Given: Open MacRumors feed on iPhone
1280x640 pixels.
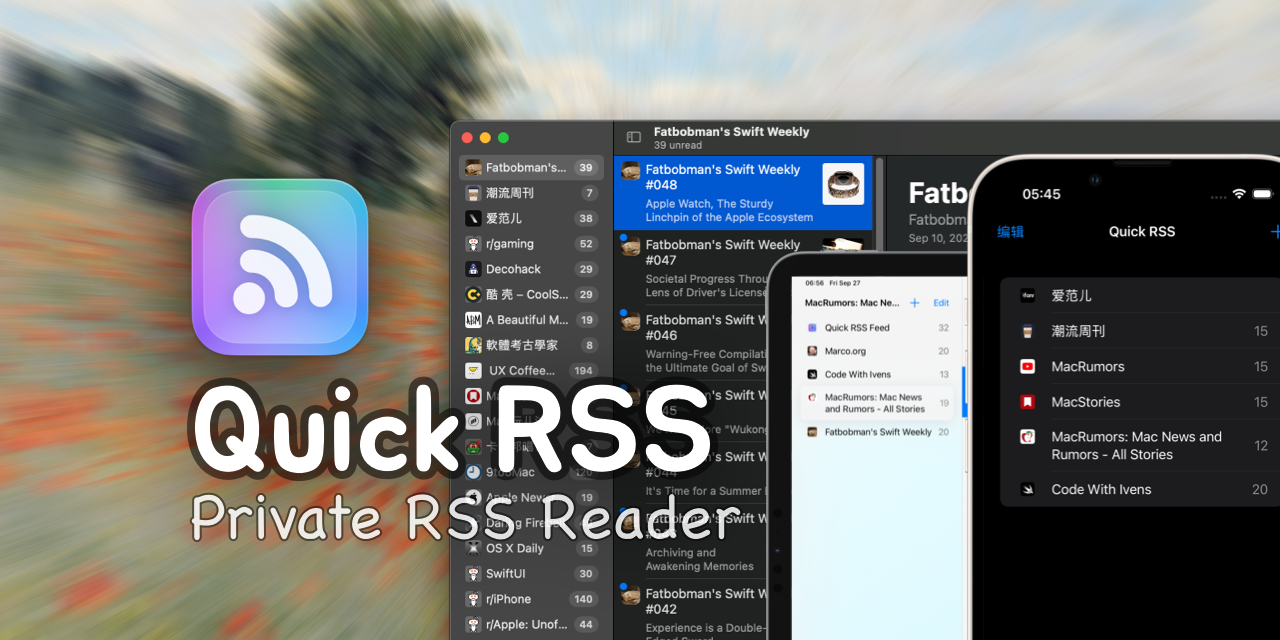Looking at the screenshot, I should 1140,367.
